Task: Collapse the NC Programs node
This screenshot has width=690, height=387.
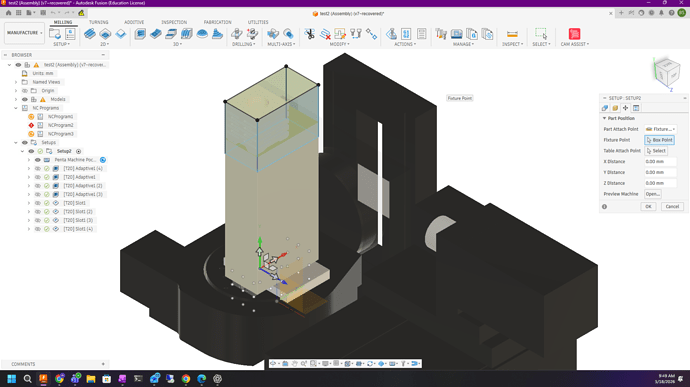Action: click(16, 108)
